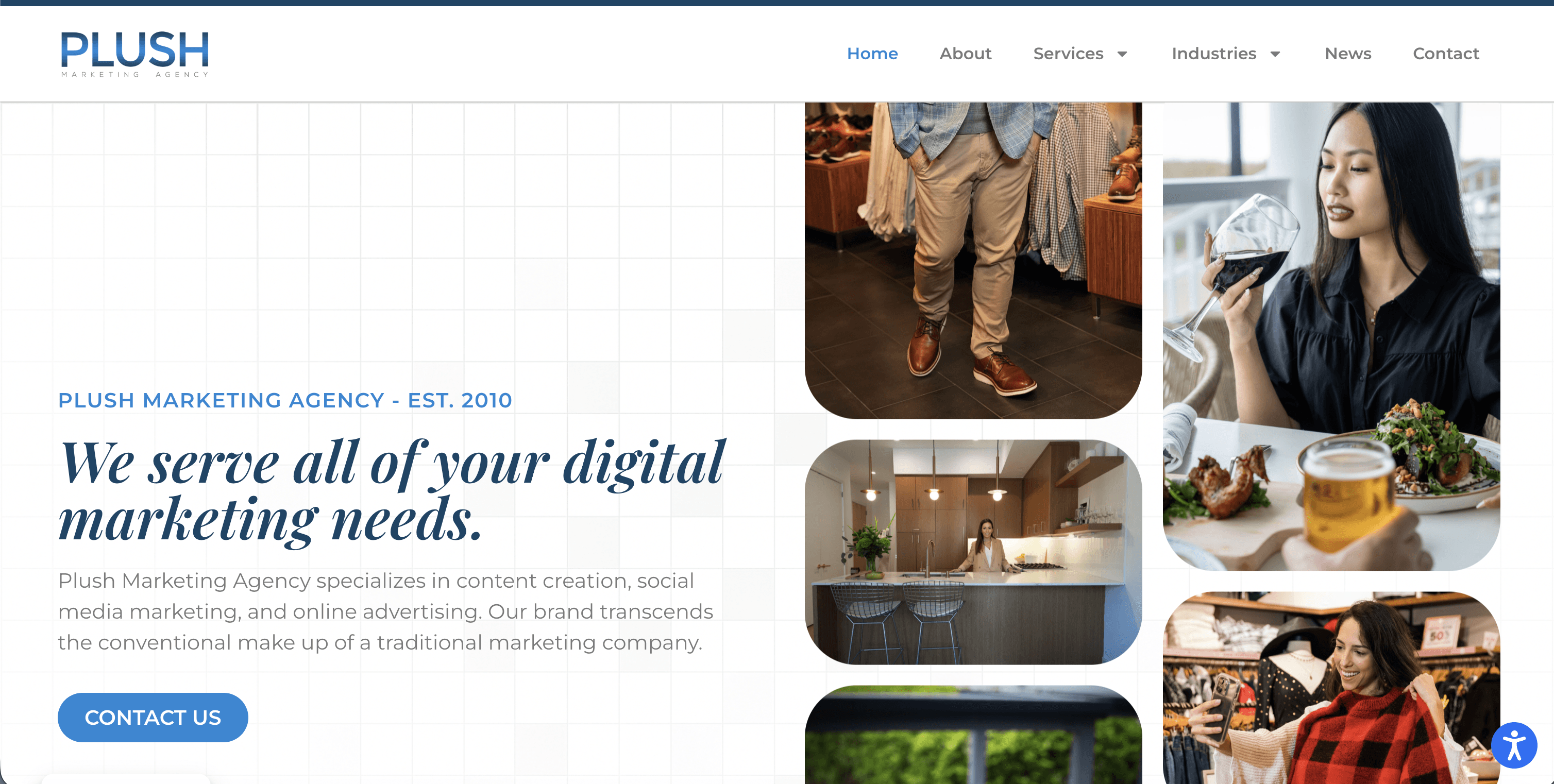
Task: Open the About page
Action: pos(965,54)
